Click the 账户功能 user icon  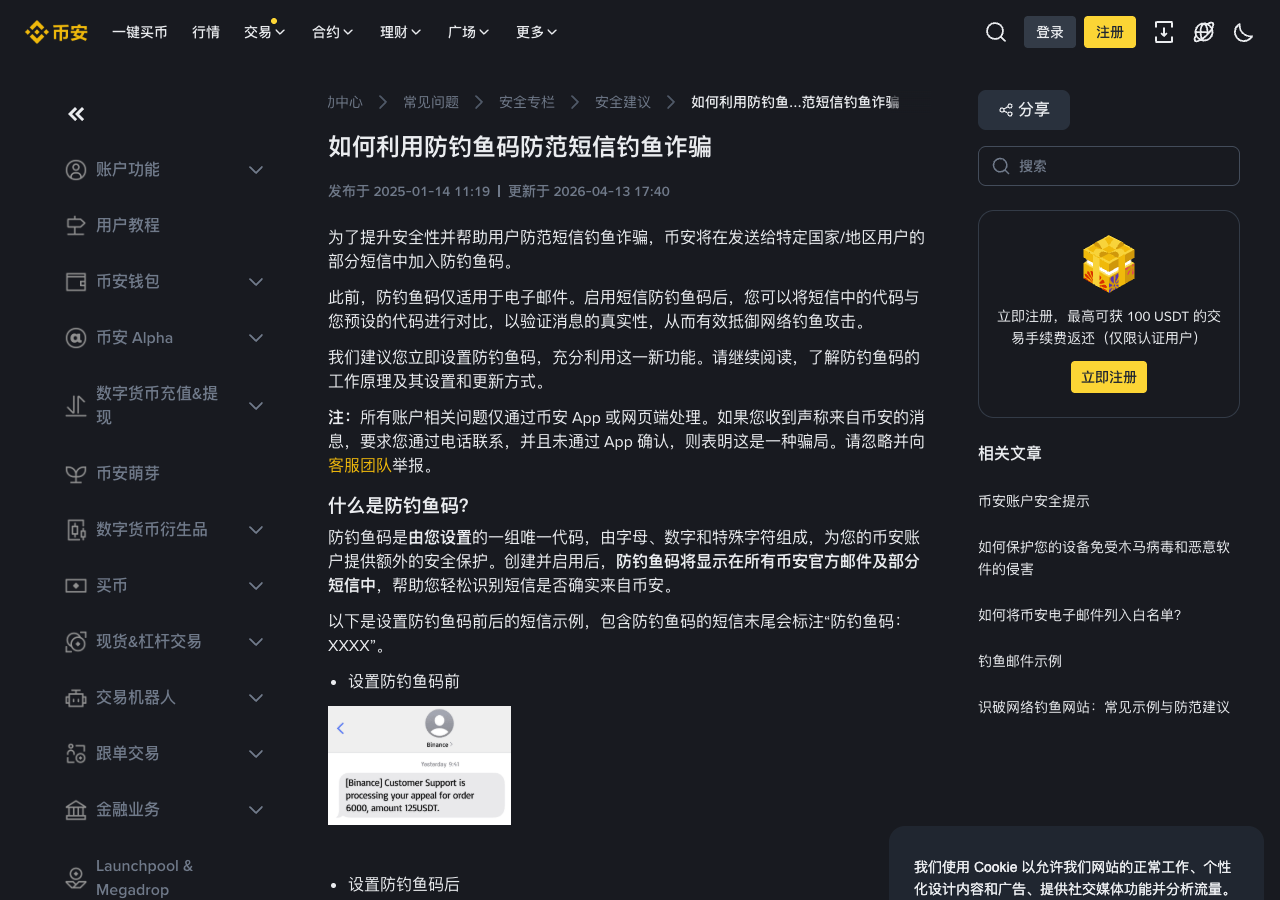76,170
